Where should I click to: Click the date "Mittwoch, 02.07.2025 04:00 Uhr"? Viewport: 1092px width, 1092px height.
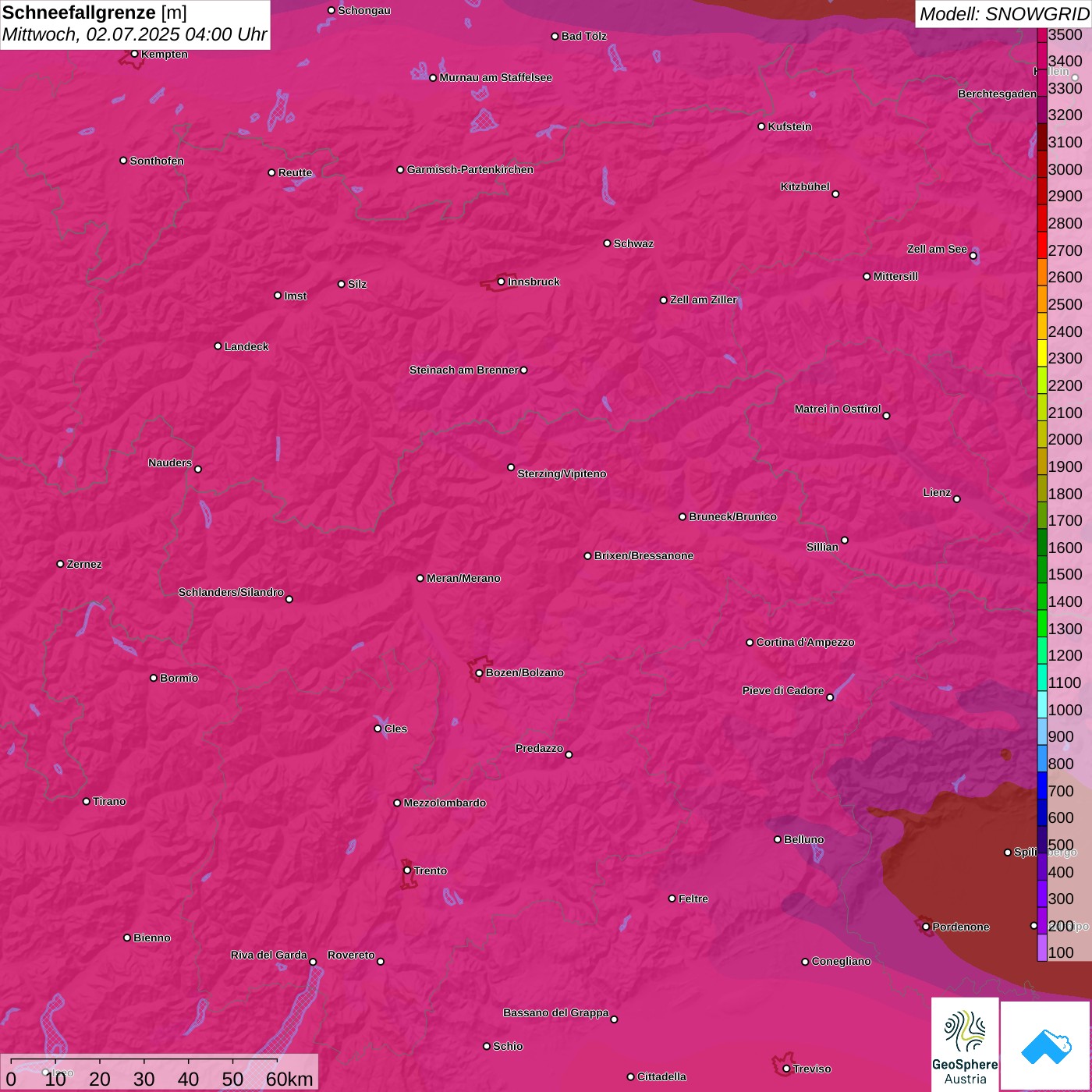pyautogui.click(x=134, y=35)
